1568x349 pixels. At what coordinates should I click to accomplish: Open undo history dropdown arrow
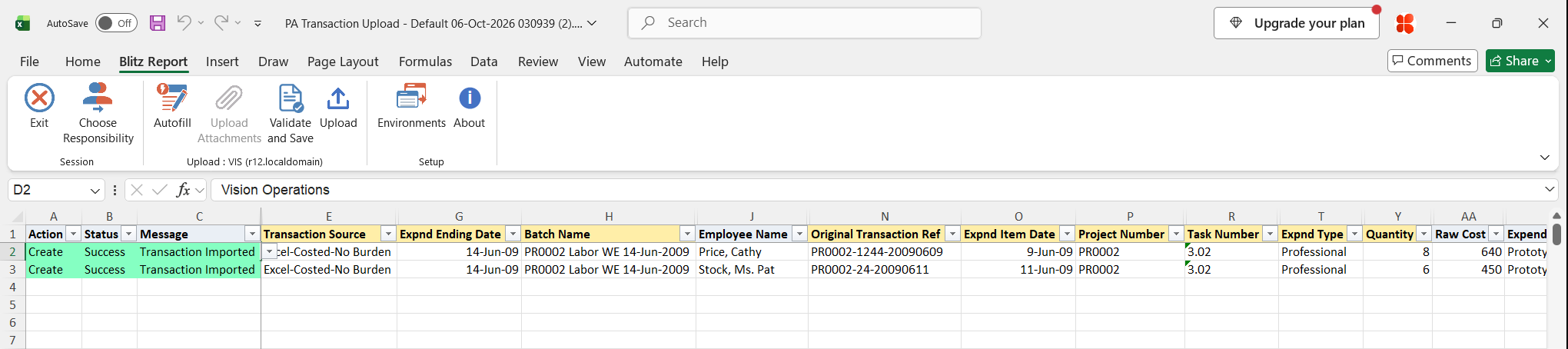pyautogui.click(x=201, y=23)
